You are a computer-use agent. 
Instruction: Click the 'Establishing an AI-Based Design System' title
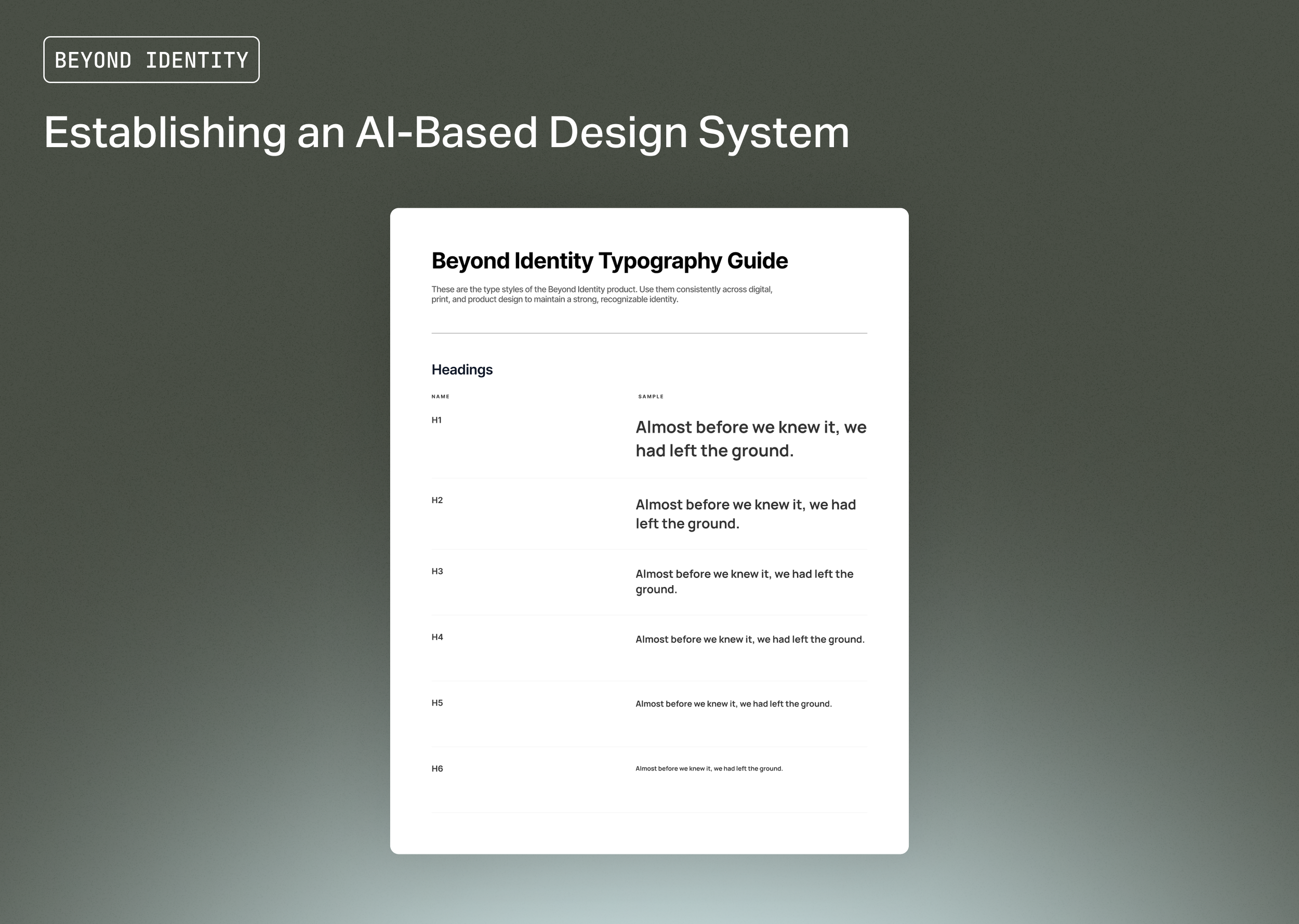[446, 133]
